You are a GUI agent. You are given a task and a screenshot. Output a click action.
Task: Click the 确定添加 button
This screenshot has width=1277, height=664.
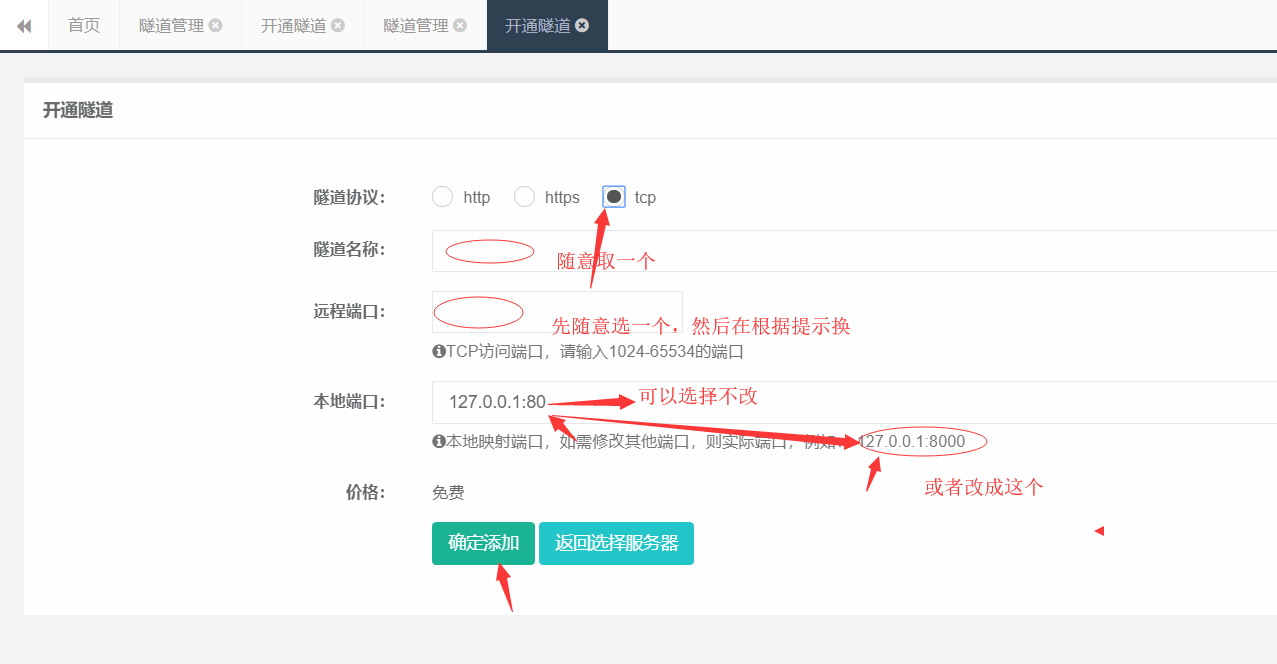483,543
